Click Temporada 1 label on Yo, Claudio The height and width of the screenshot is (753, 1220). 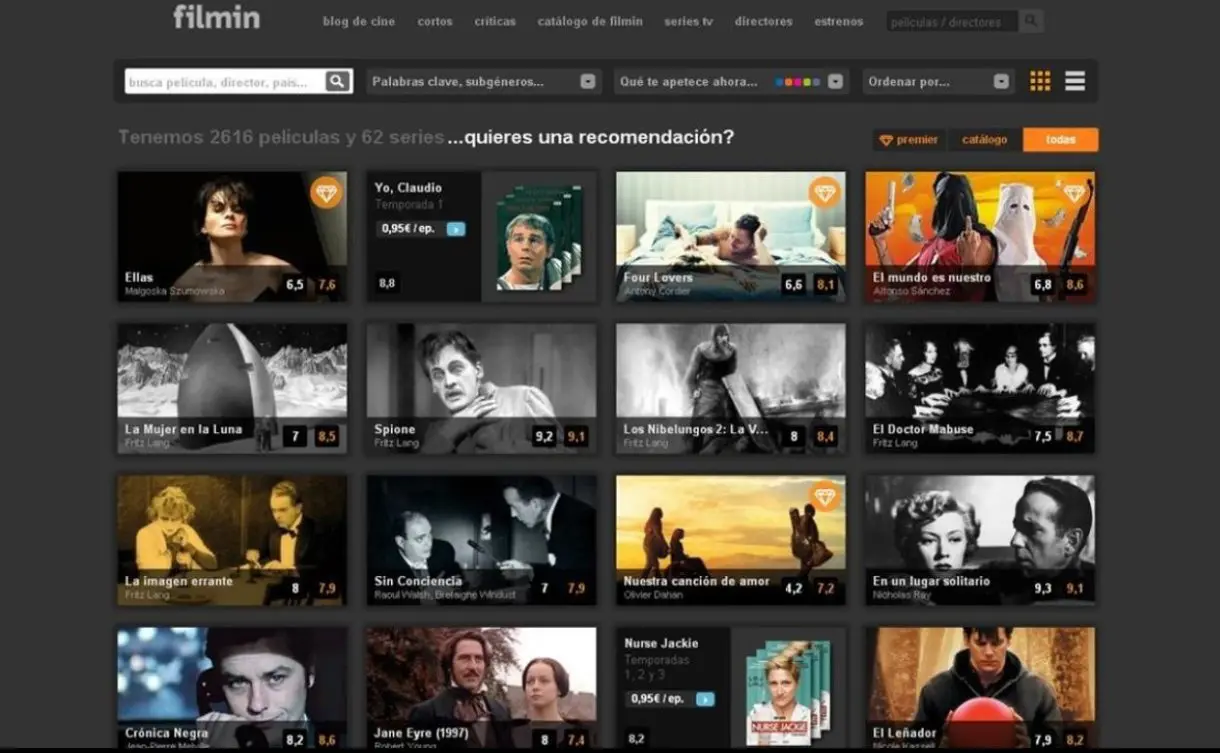(x=408, y=205)
